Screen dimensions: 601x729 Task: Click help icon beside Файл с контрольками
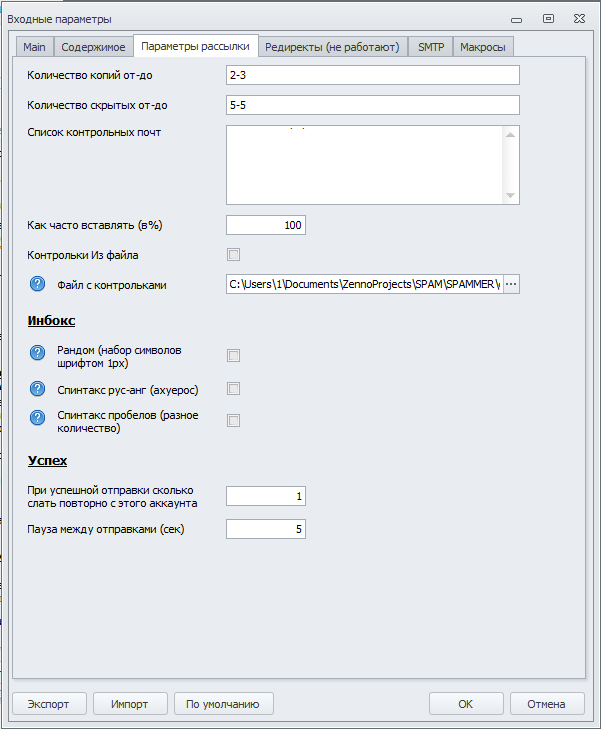pyautogui.click(x=39, y=284)
